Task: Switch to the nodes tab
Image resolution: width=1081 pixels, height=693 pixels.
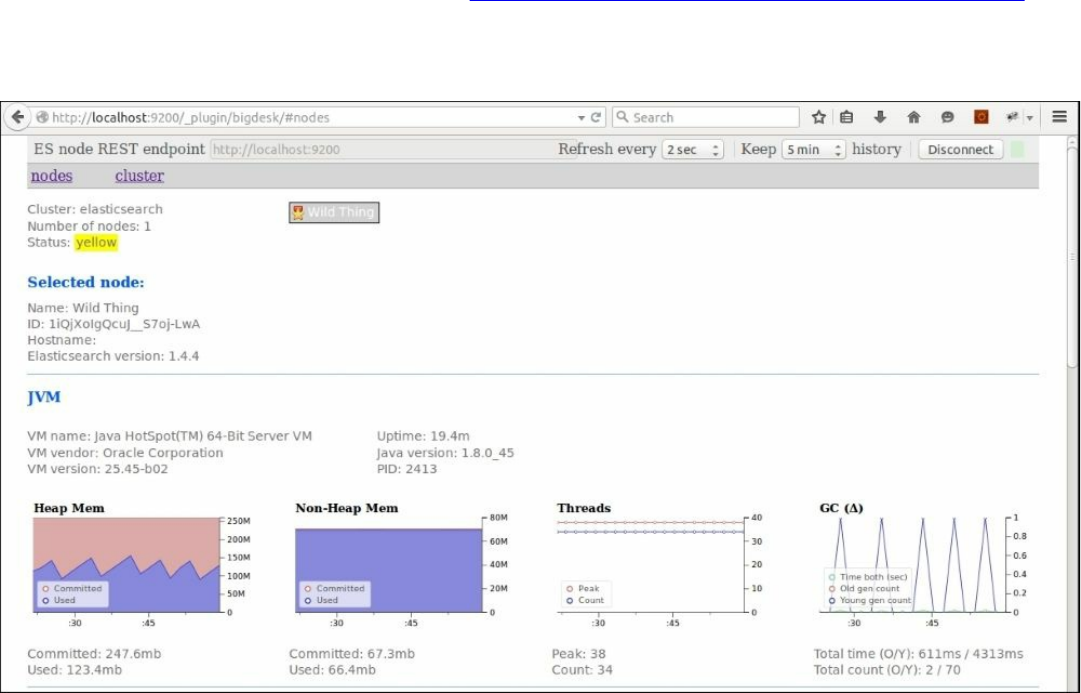Action: [52, 176]
